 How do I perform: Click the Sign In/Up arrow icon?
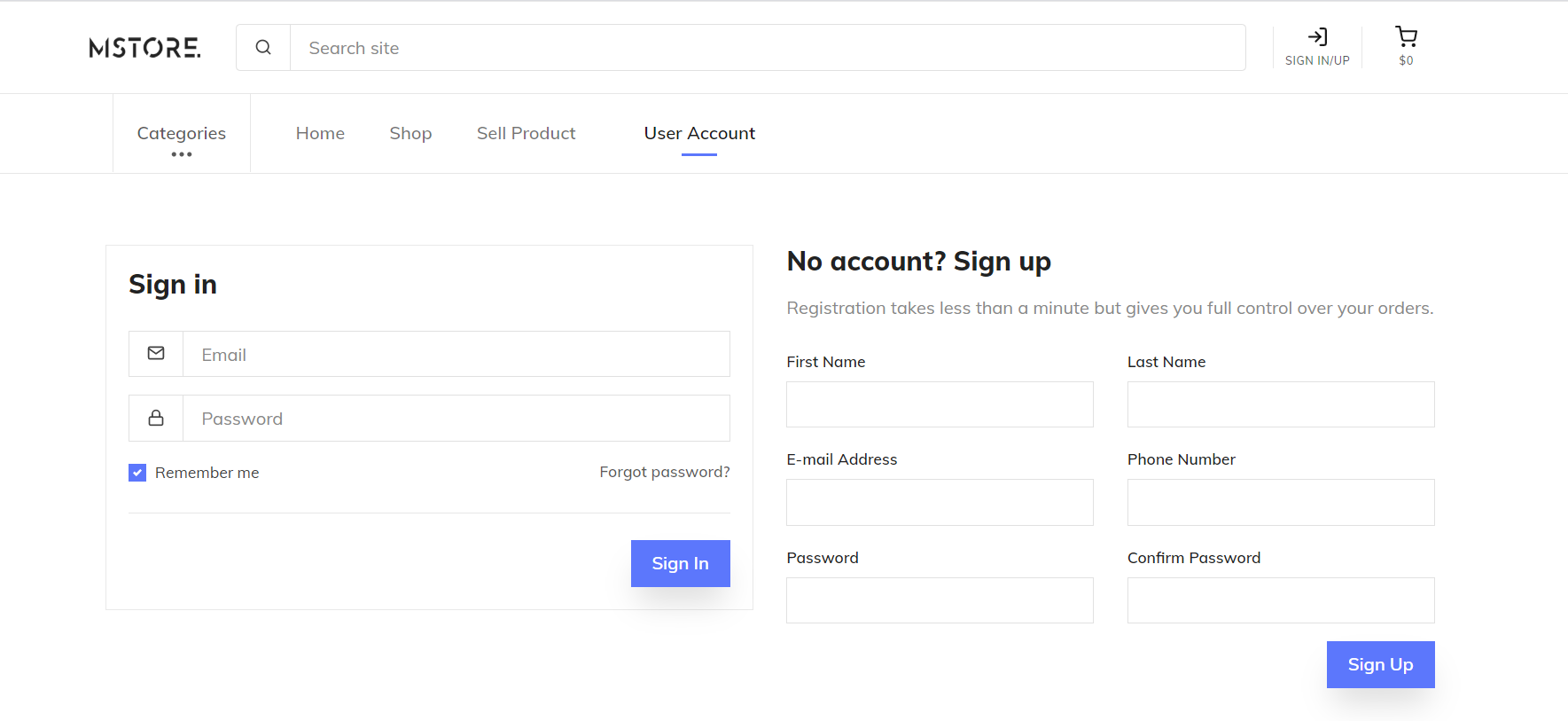[1317, 37]
